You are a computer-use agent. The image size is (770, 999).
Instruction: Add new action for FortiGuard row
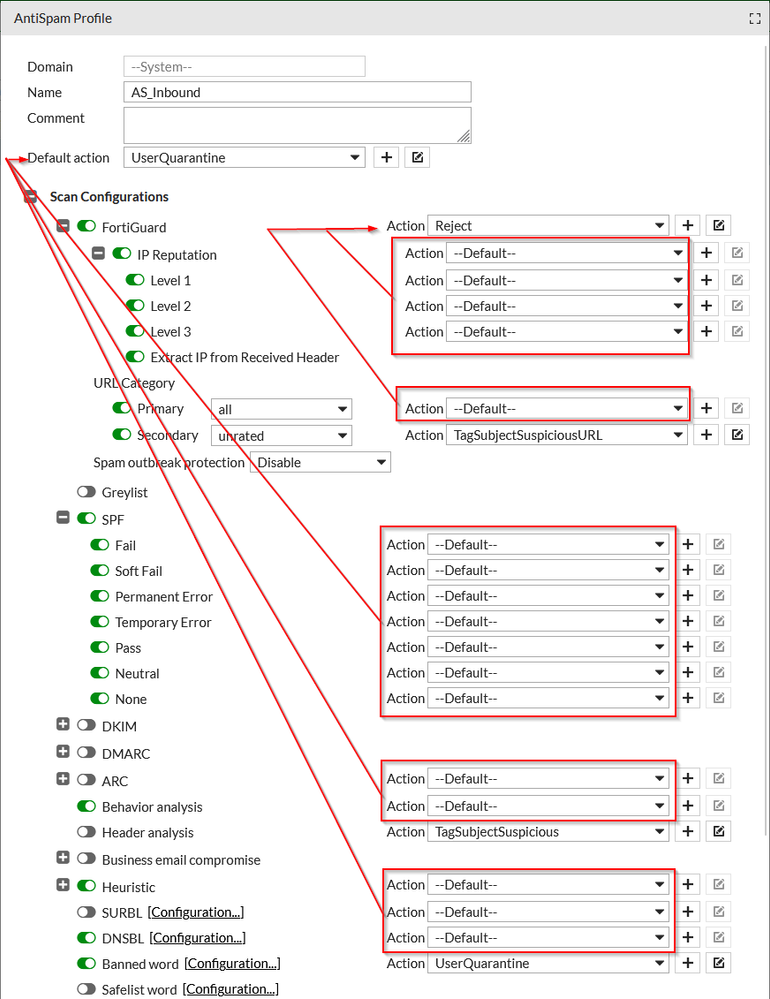tap(687, 226)
